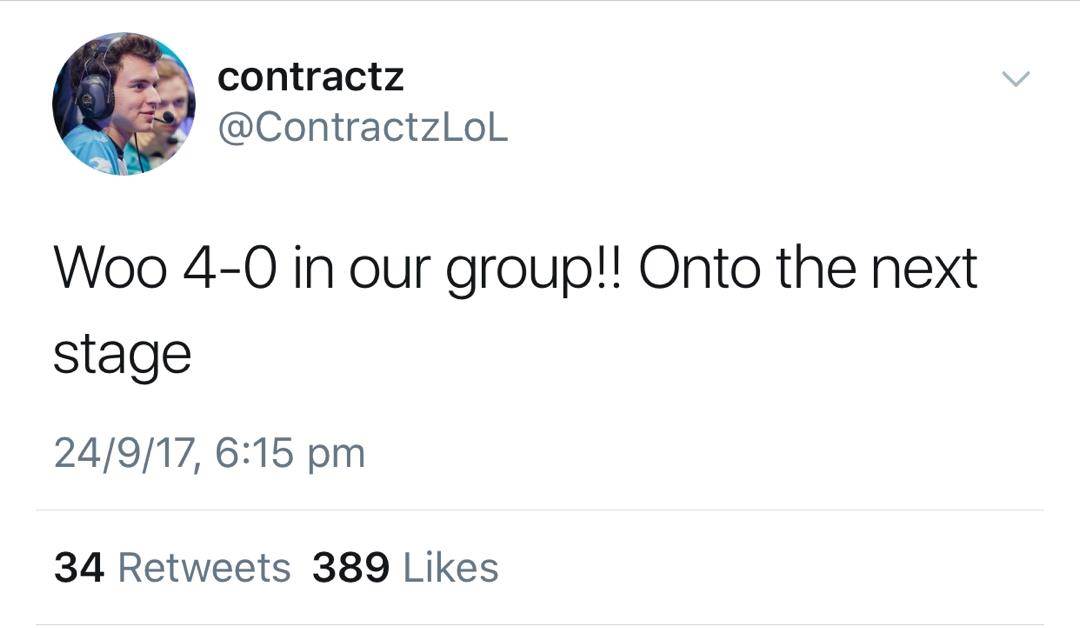Open the Retweets list label
Screen dimensions: 1080x628
(204, 568)
